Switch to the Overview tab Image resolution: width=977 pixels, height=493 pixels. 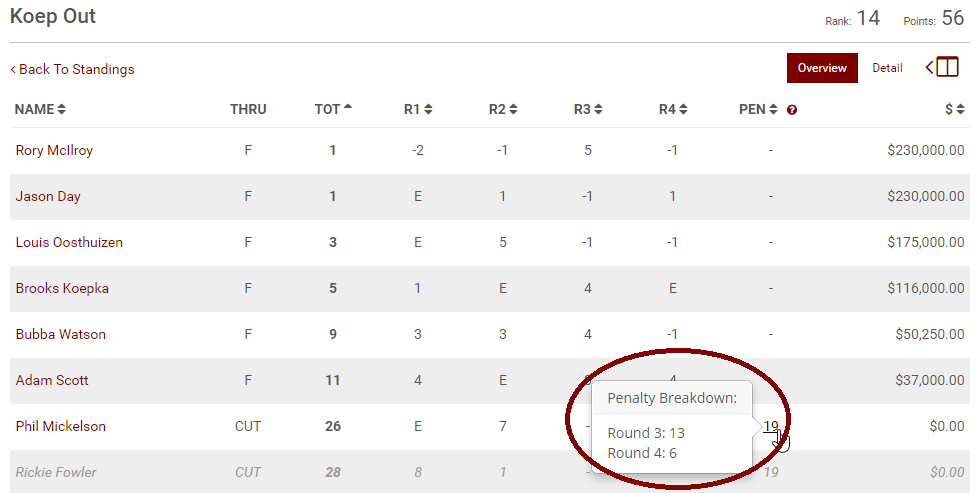click(822, 68)
